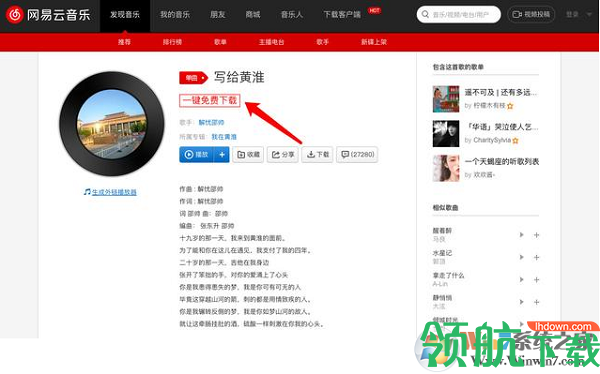Viewport: 600px width, 374px height.
Task: Click the 收藏 button
Action: coord(248,155)
